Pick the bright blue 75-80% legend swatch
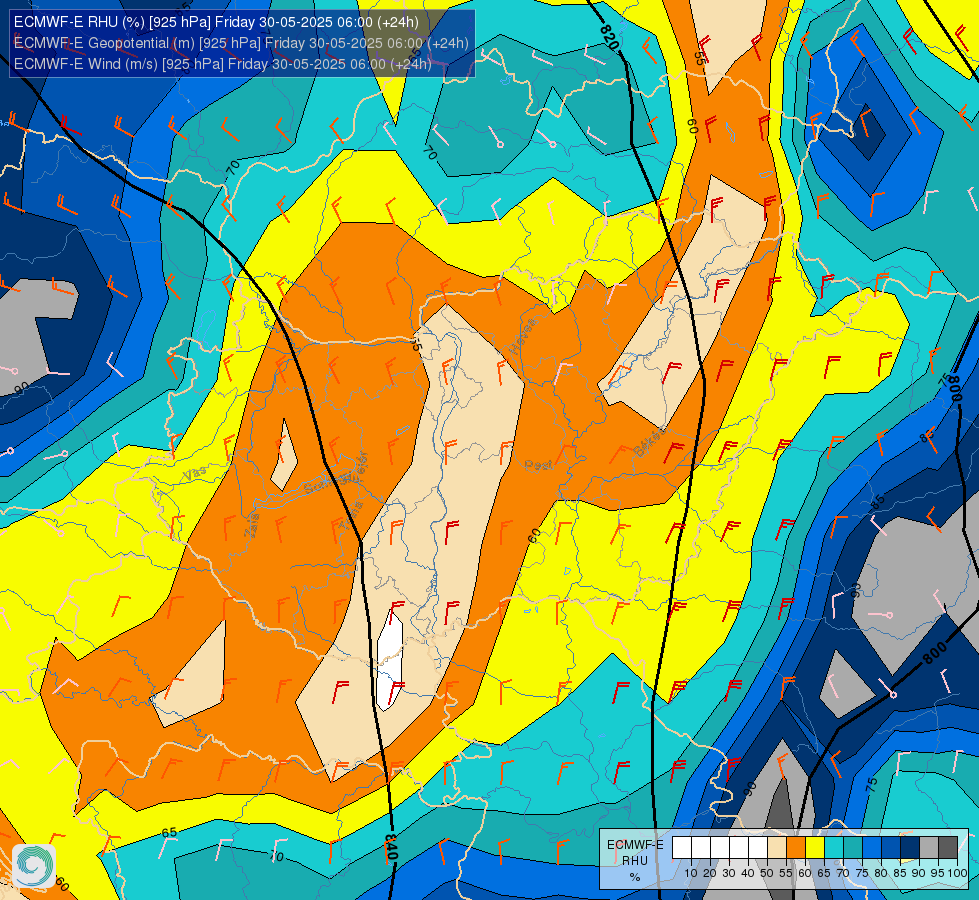The height and width of the screenshot is (900, 979). pyautogui.click(x=872, y=848)
